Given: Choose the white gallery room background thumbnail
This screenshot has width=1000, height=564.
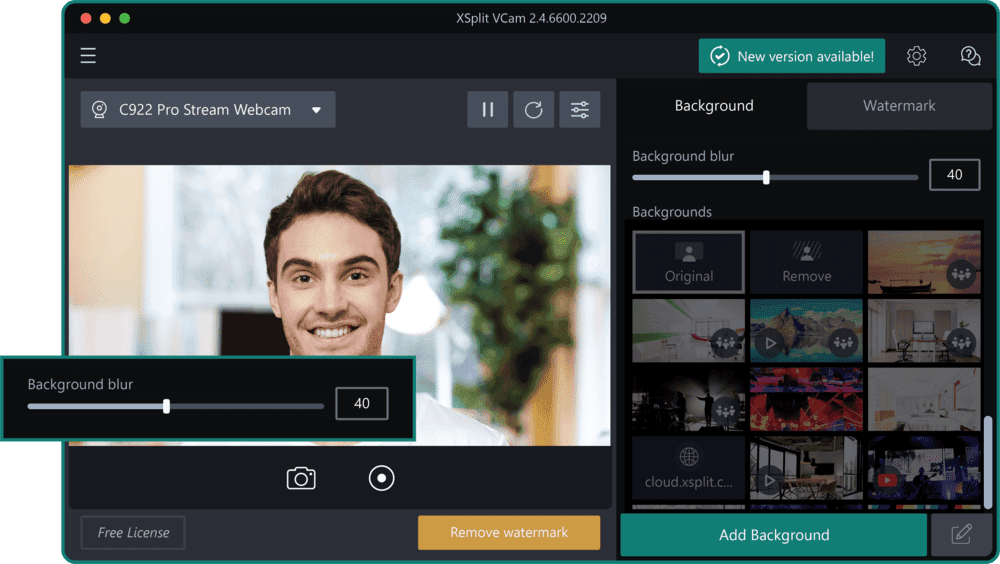Looking at the screenshot, I should pyautogui.click(x=688, y=331).
